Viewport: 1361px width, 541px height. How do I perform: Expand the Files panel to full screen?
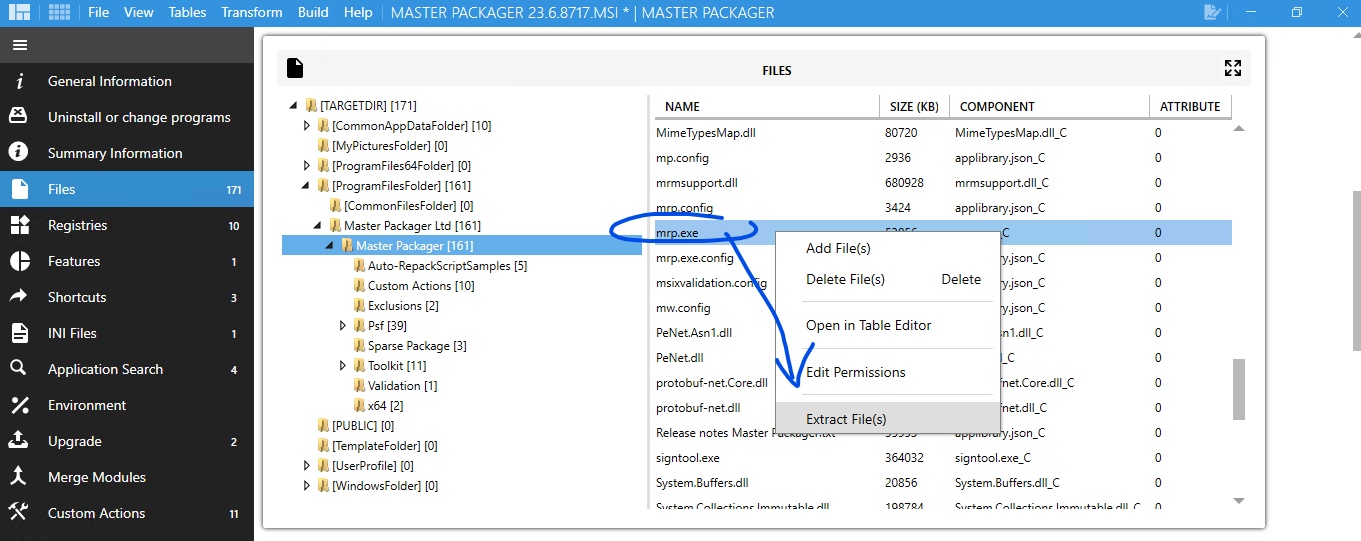pos(1232,68)
